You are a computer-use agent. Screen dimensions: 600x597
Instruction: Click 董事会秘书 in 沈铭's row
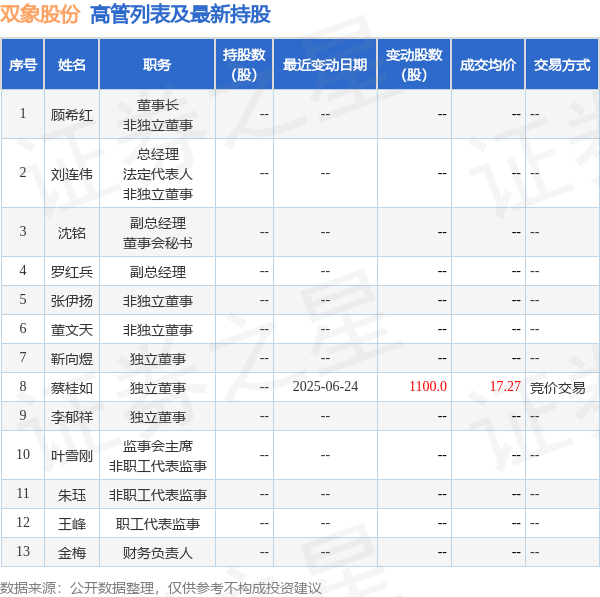(x=158, y=243)
